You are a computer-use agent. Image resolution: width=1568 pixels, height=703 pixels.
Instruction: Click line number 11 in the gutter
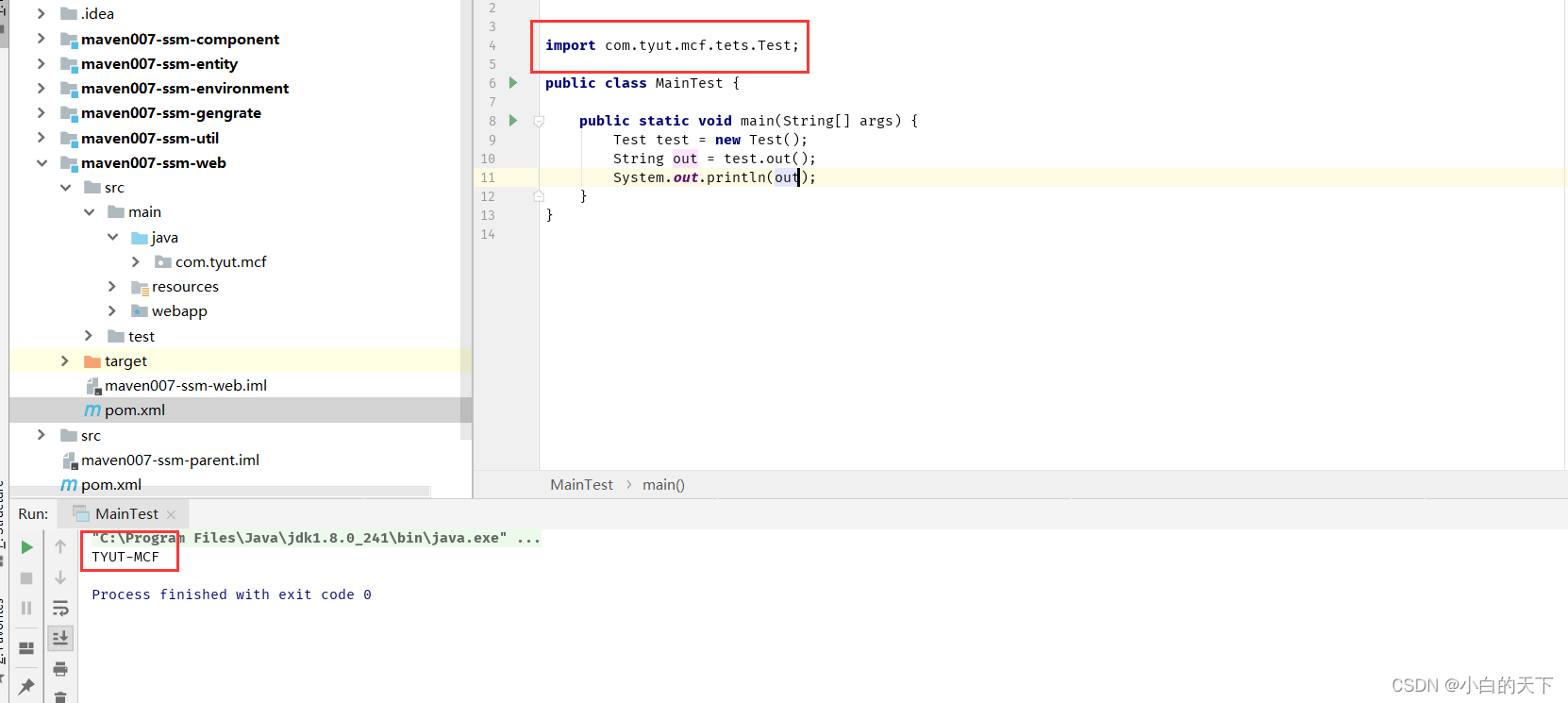point(488,177)
